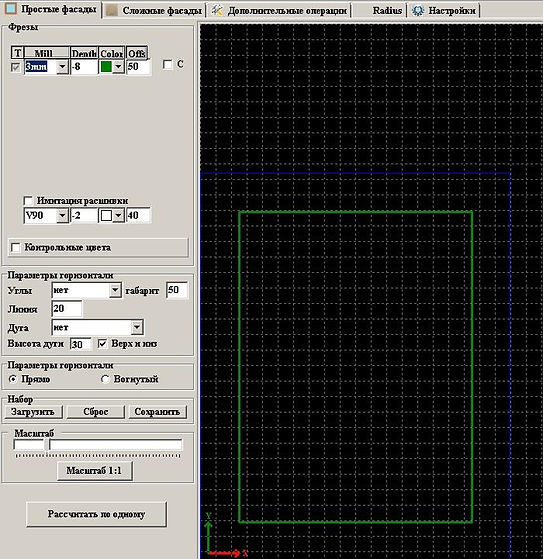Click the Дополнительные операции tools icon
The image size is (543, 559).
pos(217,10)
